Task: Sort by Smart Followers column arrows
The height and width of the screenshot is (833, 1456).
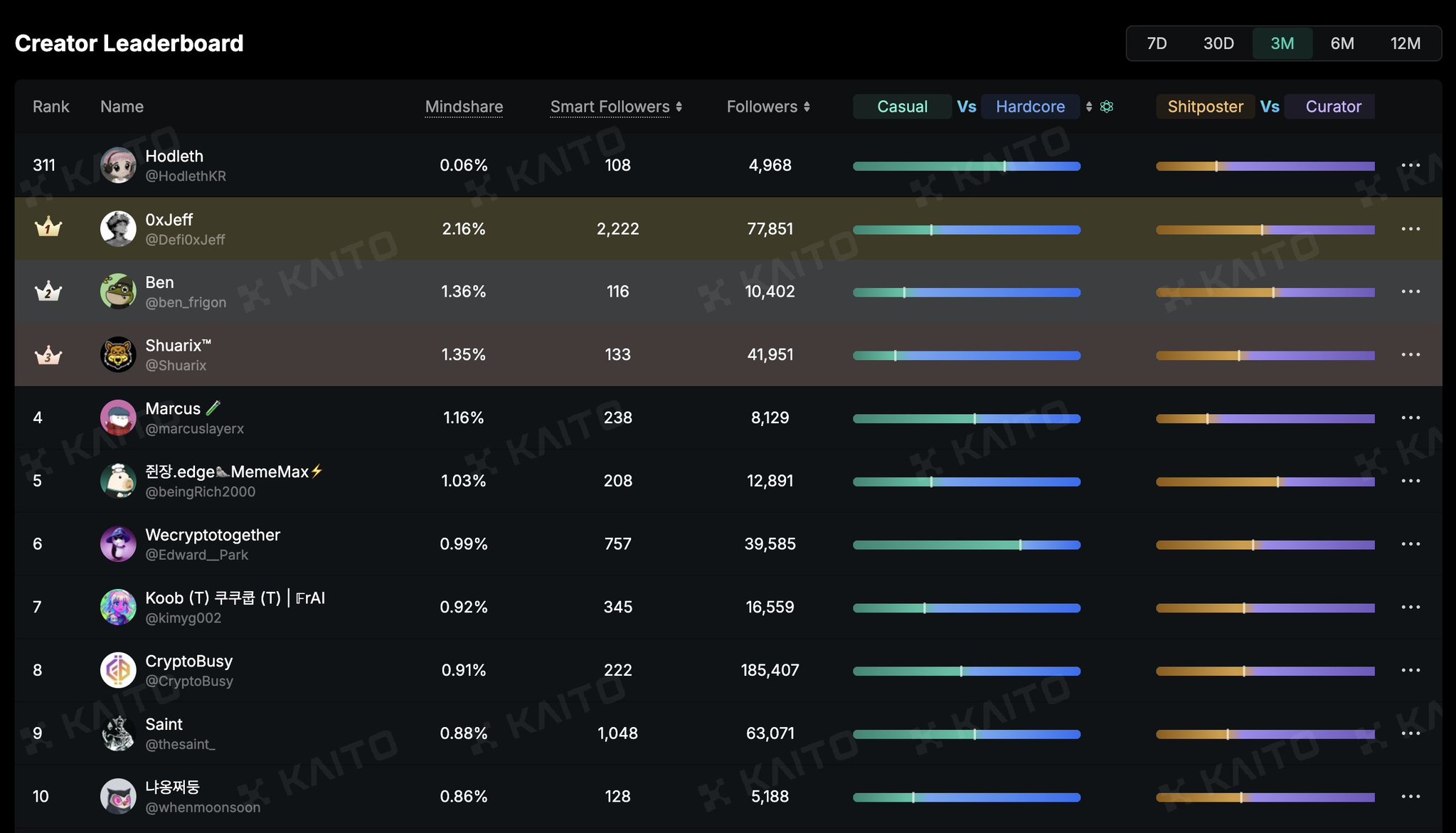Action: pos(679,107)
